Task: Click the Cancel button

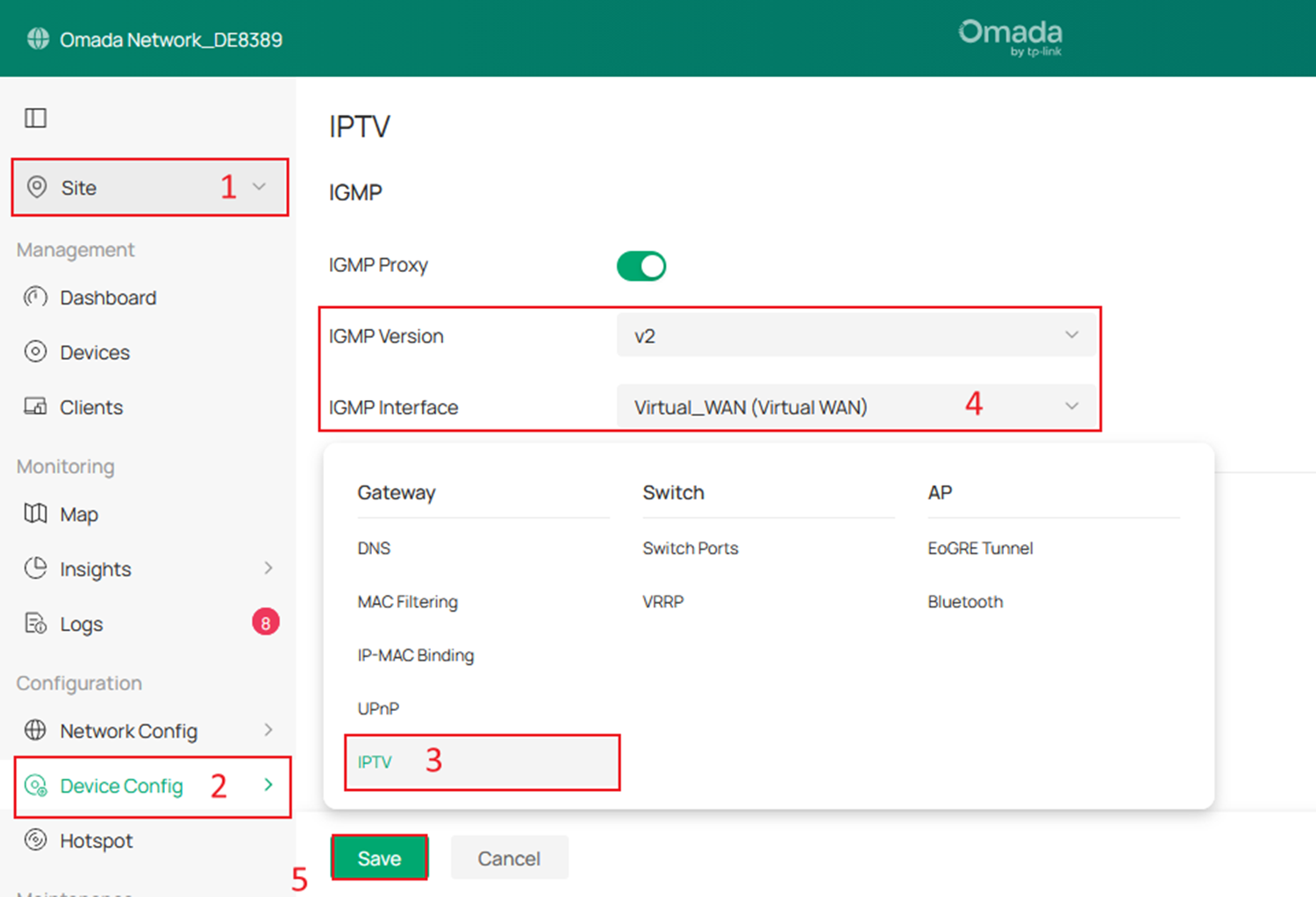Action: [509, 858]
